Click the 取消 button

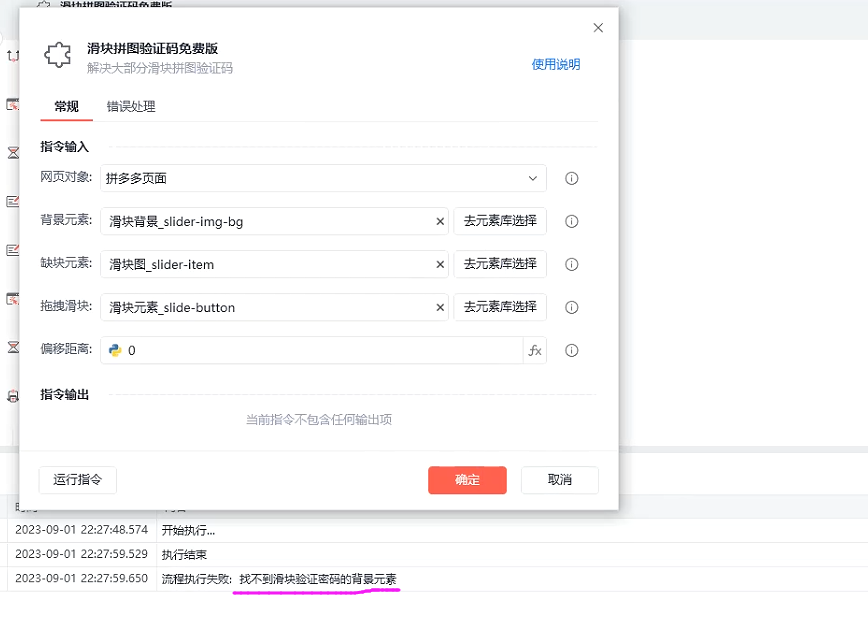click(559, 480)
